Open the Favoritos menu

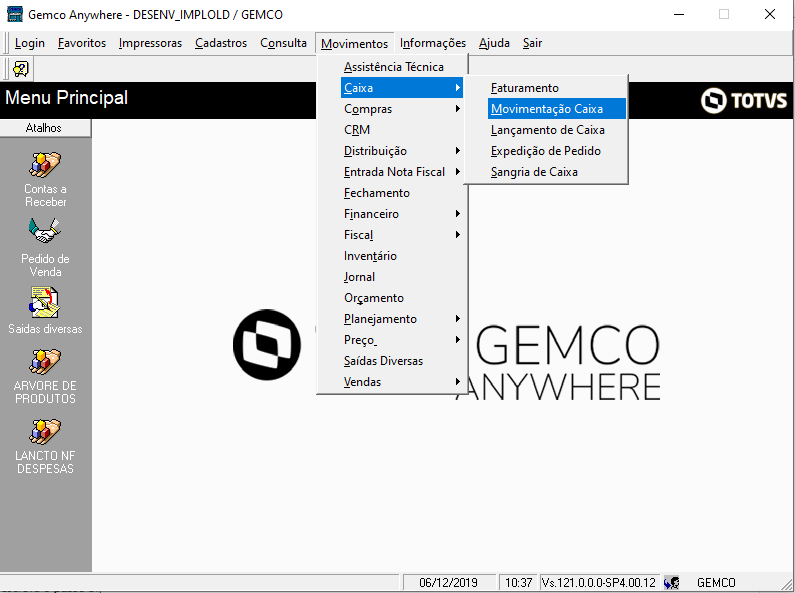coord(82,43)
